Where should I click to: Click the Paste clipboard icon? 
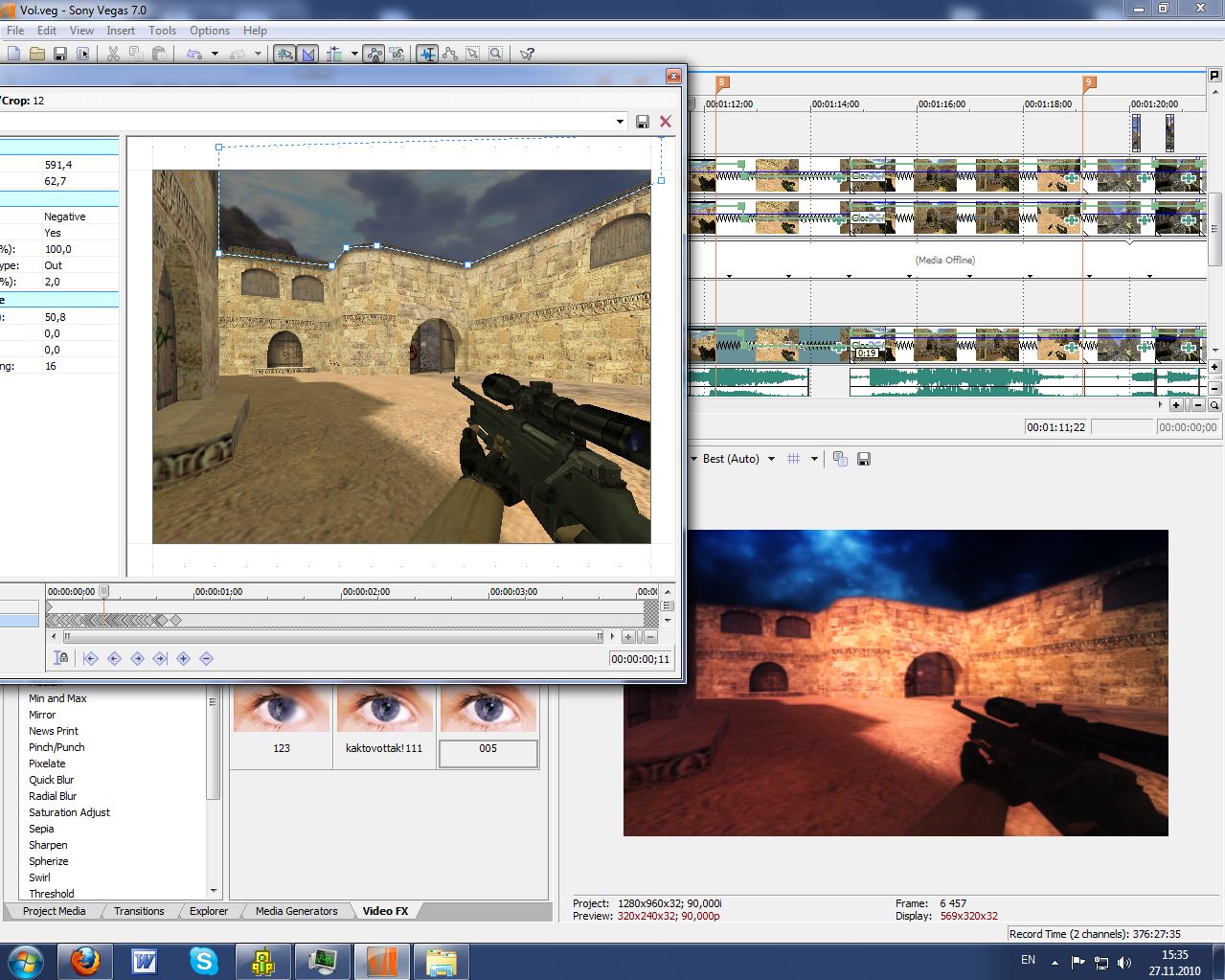click(x=159, y=55)
